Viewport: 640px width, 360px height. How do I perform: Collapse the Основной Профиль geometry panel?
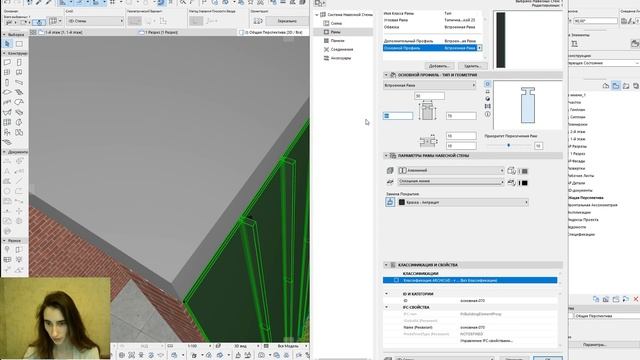386,75
